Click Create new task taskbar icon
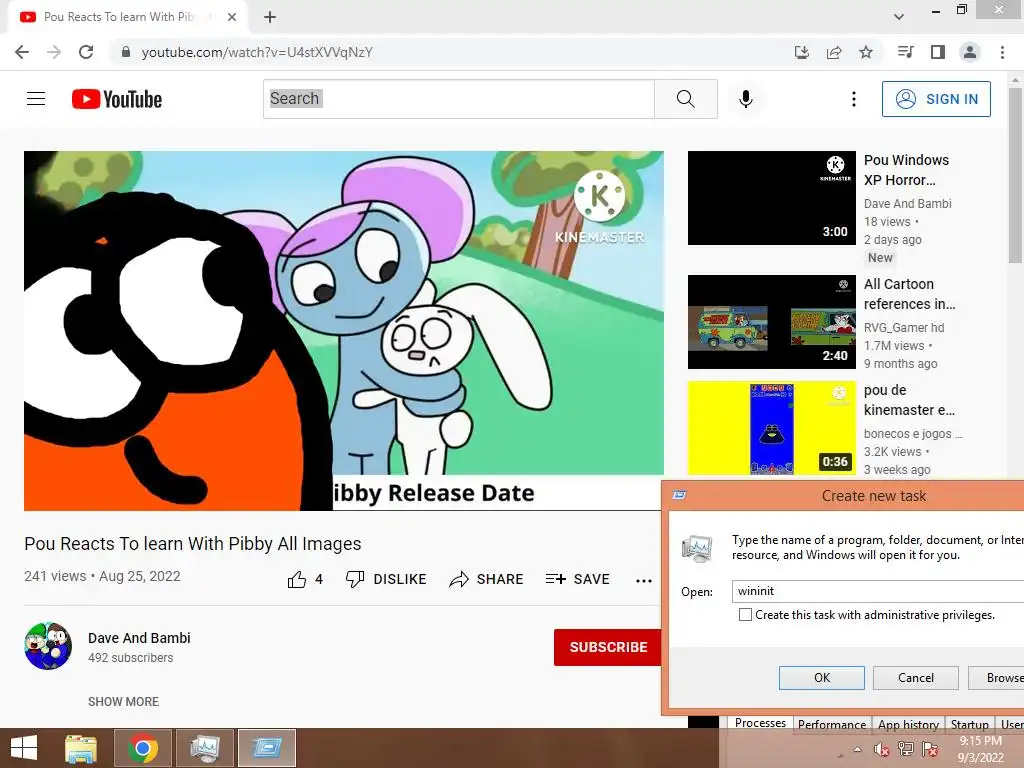This screenshot has width=1024, height=768. [267, 748]
